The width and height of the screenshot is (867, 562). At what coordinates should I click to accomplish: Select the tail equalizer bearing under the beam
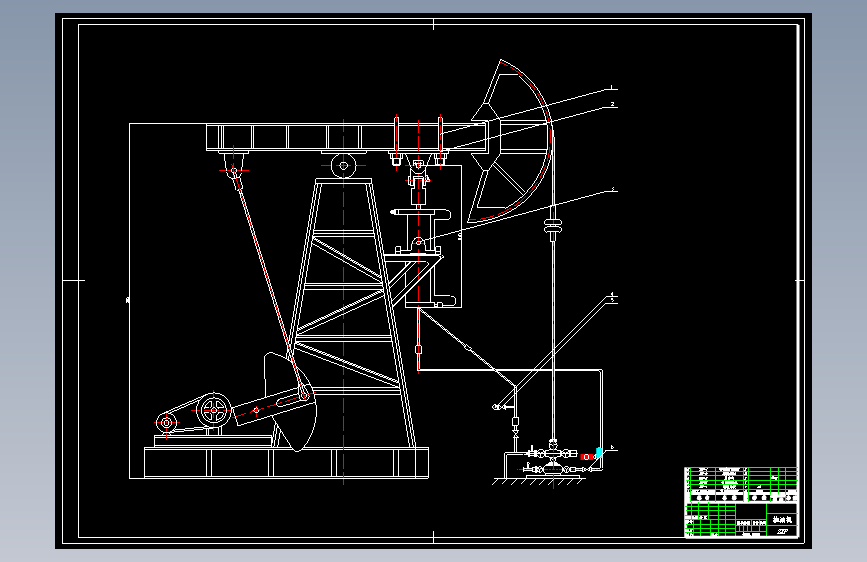pos(234,170)
